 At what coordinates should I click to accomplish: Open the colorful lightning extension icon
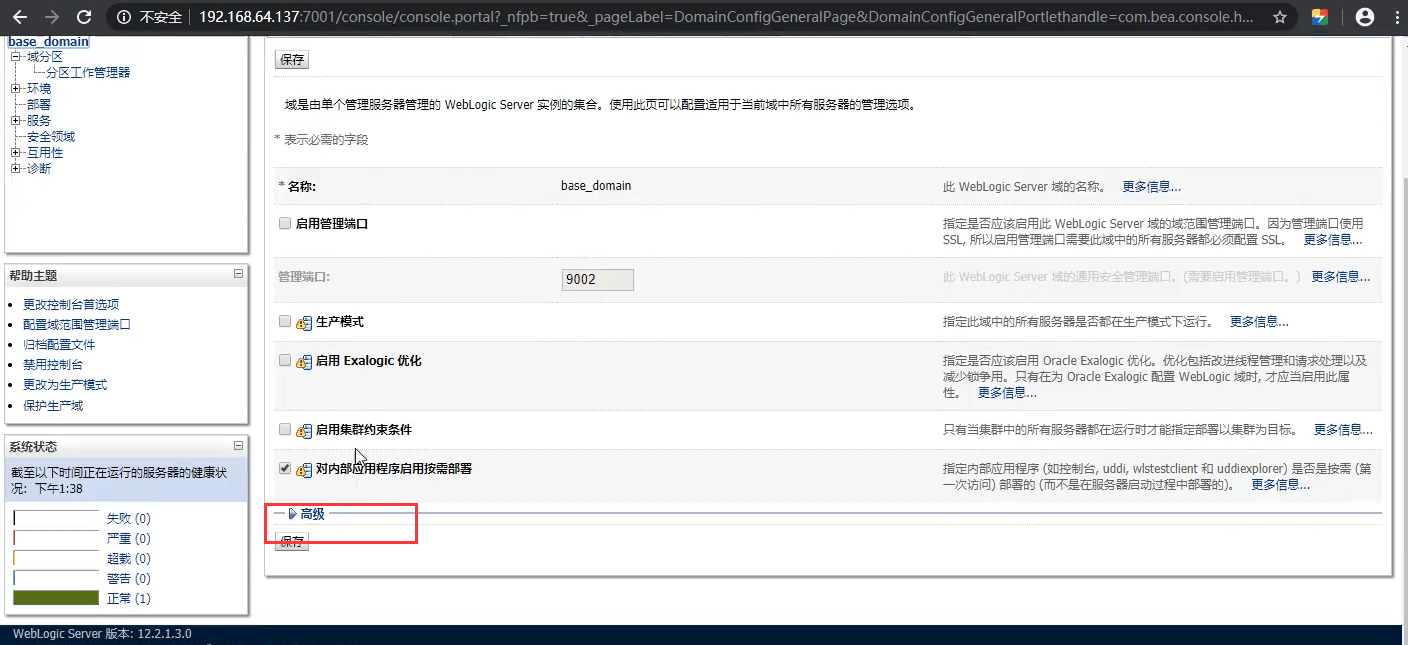1320,17
